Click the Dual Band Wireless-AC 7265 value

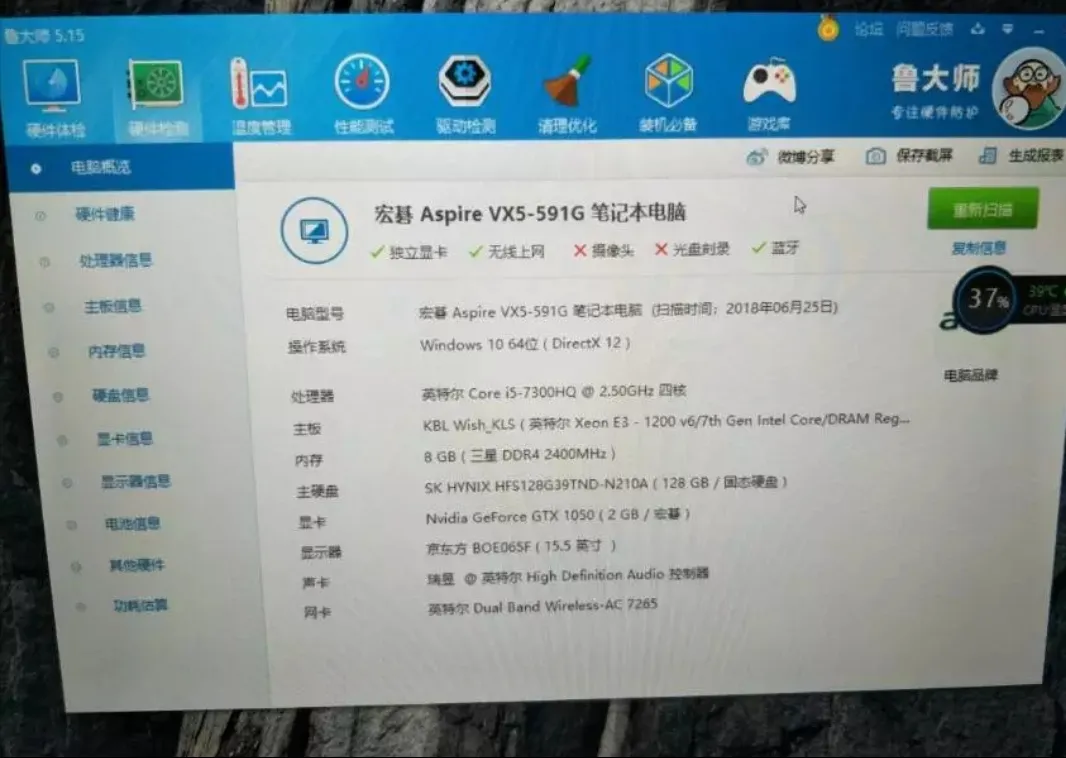tap(543, 606)
